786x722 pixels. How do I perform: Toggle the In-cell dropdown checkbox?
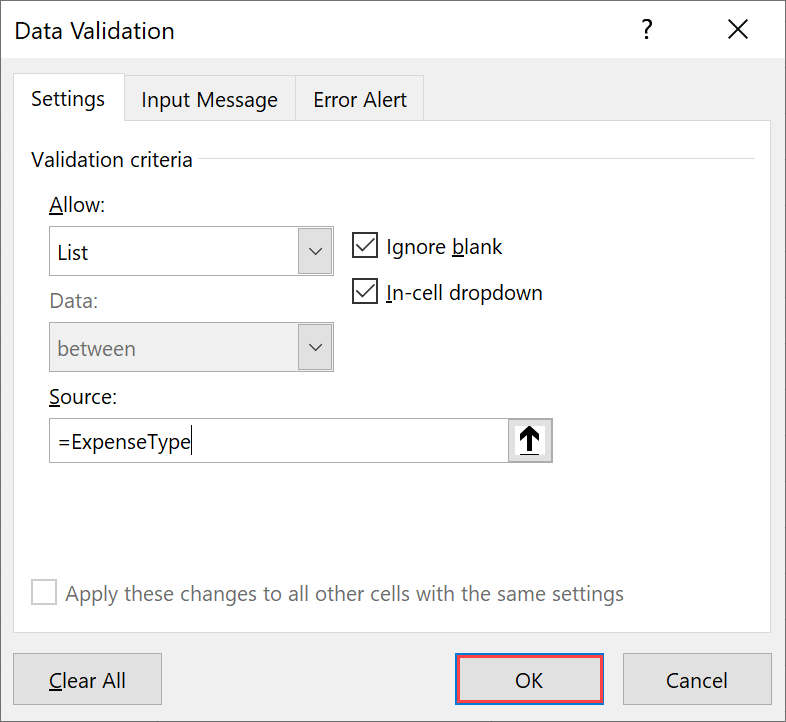pos(364,291)
